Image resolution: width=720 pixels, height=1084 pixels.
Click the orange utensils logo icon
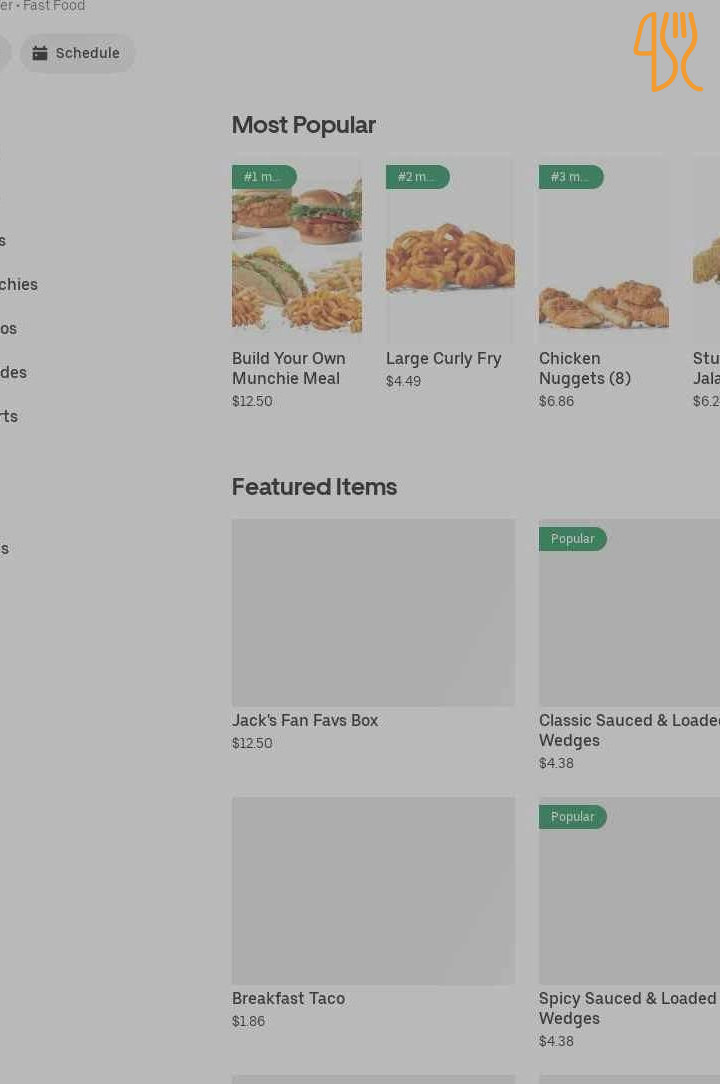tap(668, 52)
